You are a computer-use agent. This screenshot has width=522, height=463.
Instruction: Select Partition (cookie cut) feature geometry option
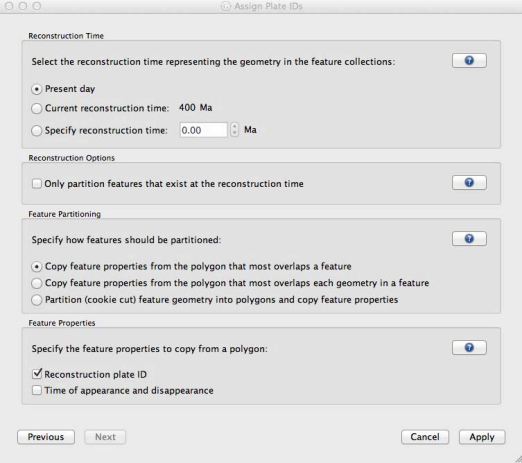pos(36,300)
